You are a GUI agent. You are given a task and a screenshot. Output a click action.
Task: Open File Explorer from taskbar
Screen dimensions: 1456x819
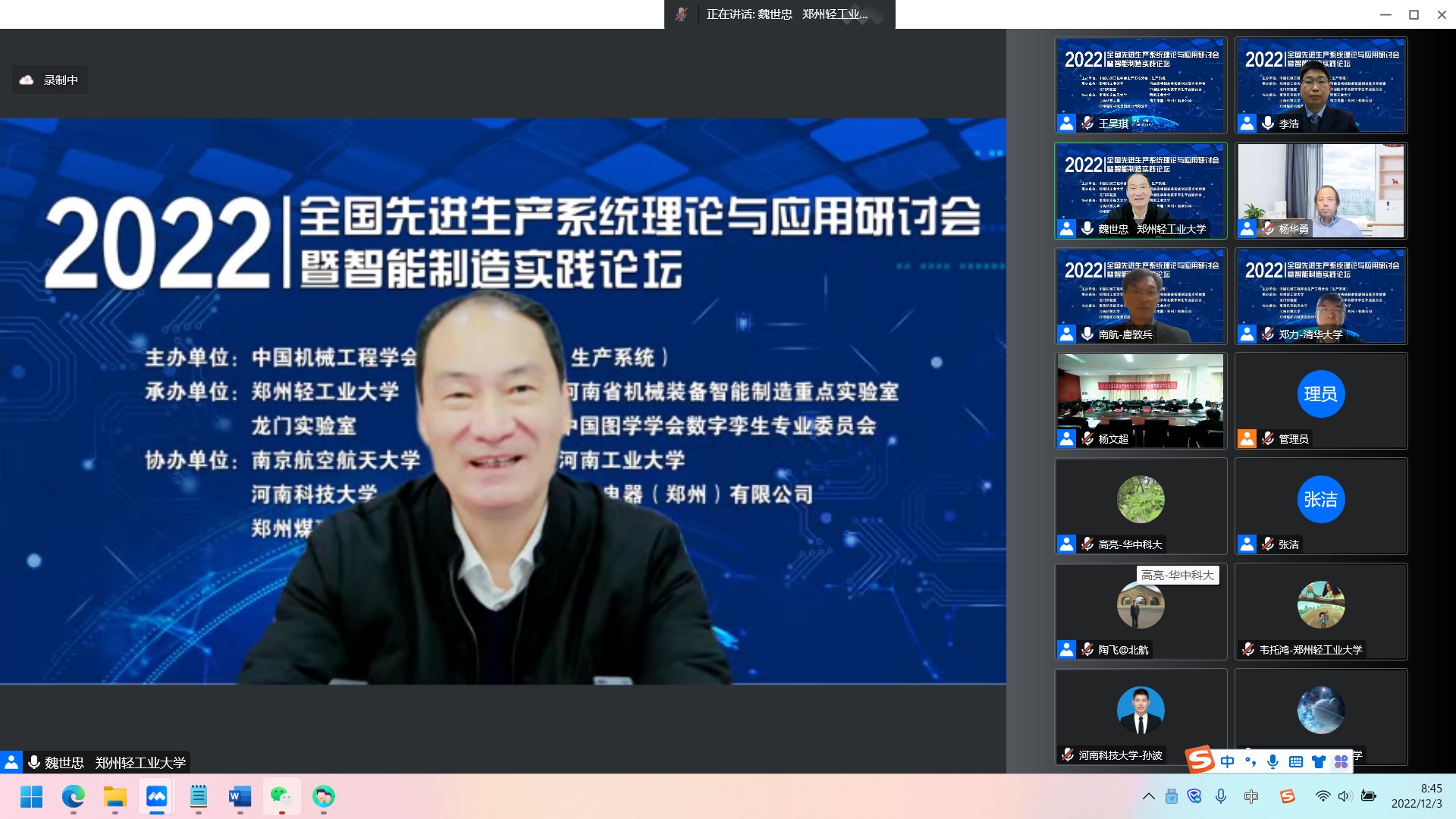[x=115, y=796]
